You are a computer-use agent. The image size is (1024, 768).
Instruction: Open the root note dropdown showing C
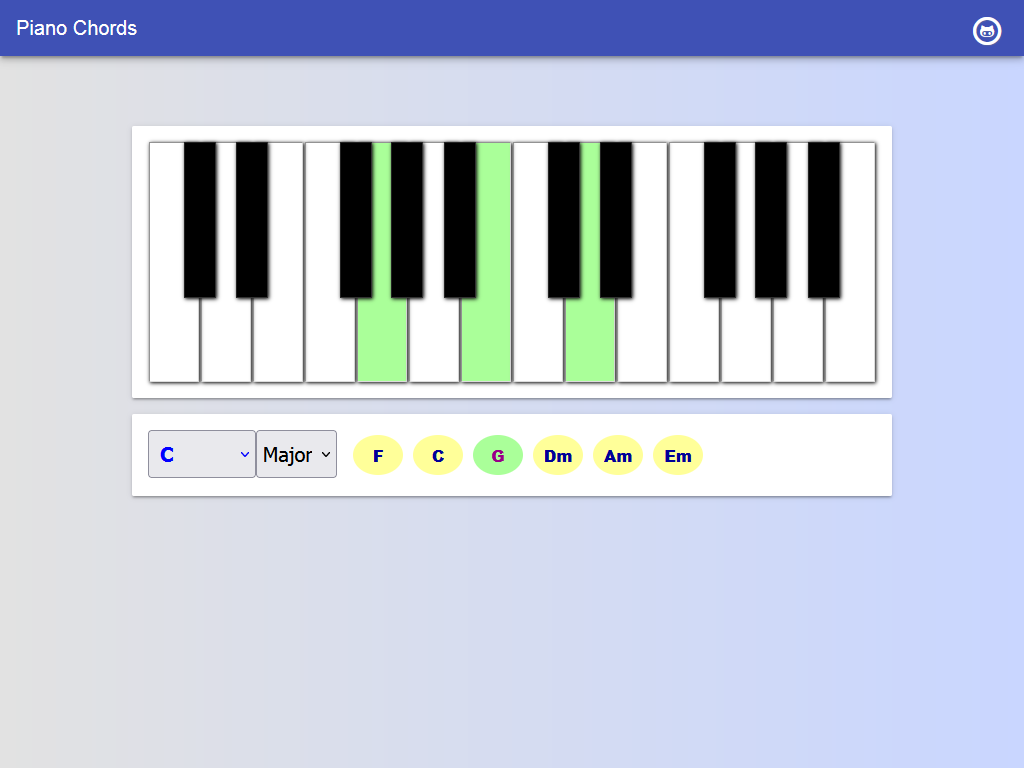tap(202, 454)
